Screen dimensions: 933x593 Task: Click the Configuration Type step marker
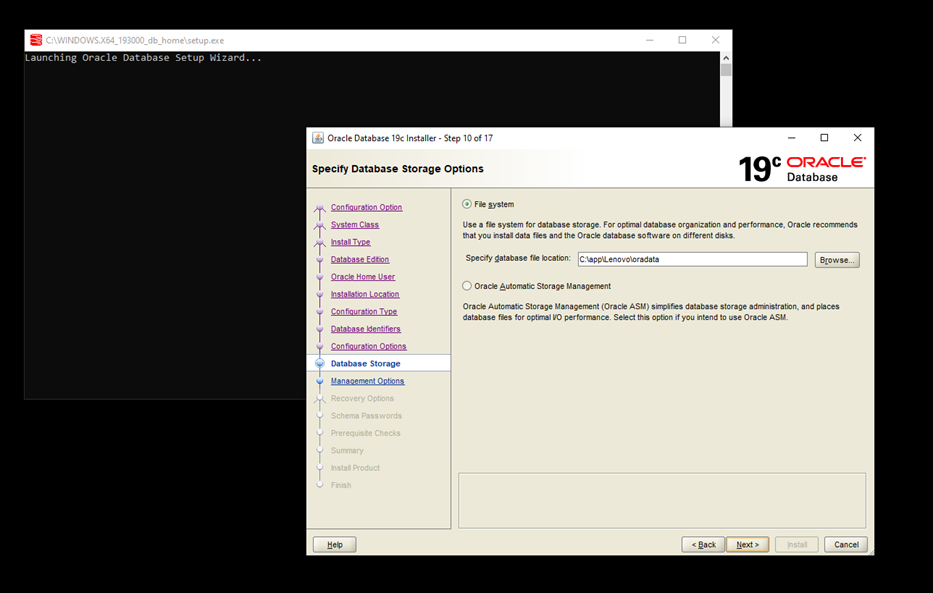(320, 312)
